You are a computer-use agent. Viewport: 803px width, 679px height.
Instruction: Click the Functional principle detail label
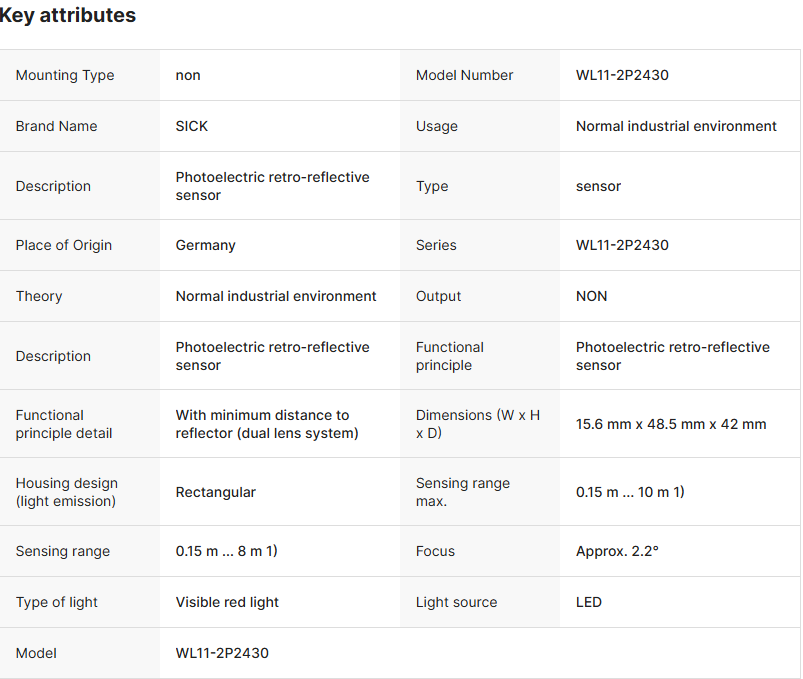point(64,424)
